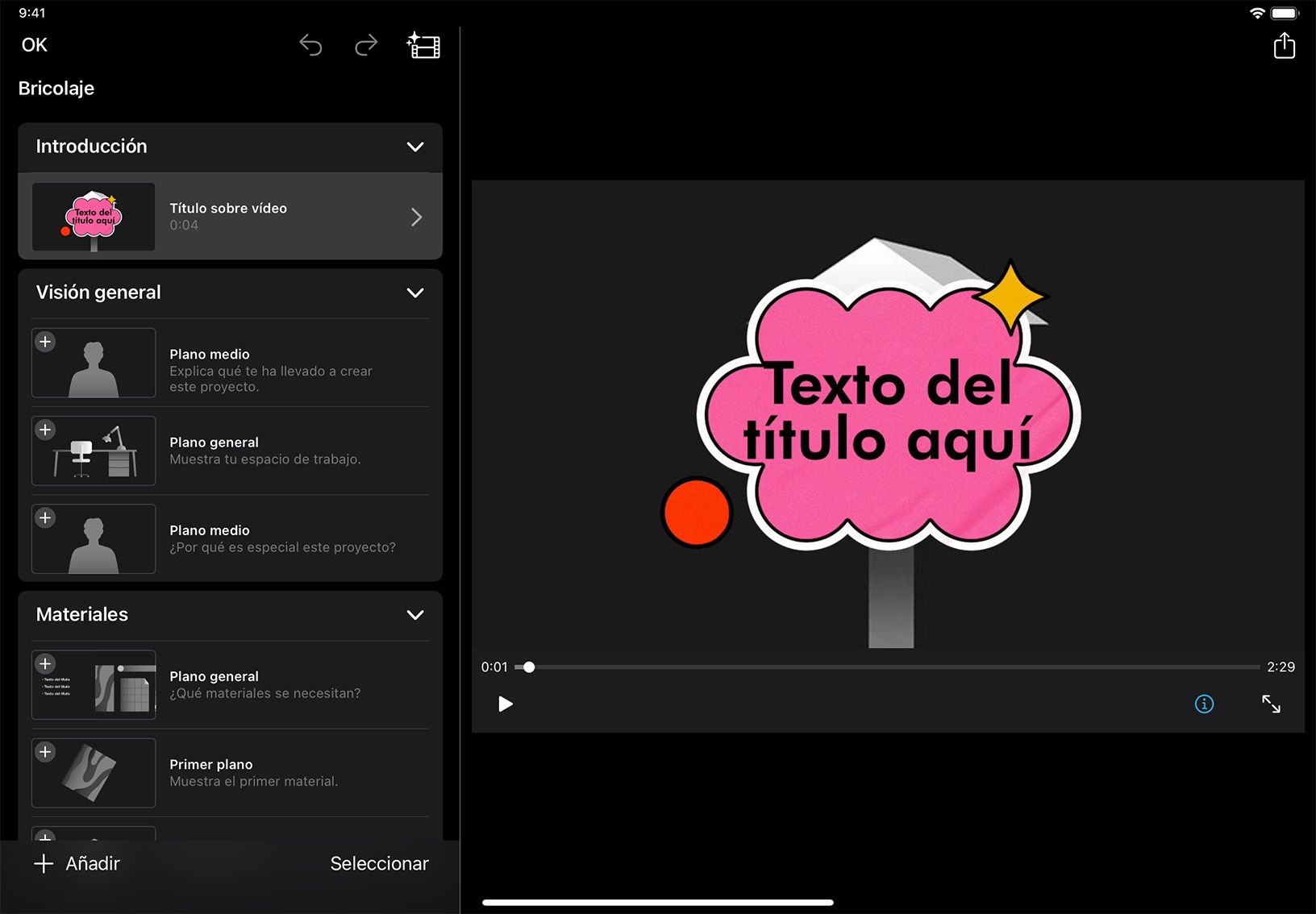Open the storyboard media icon with sparkle
This screenshot has height=914, width=1316.
click(x=423, y=45)
